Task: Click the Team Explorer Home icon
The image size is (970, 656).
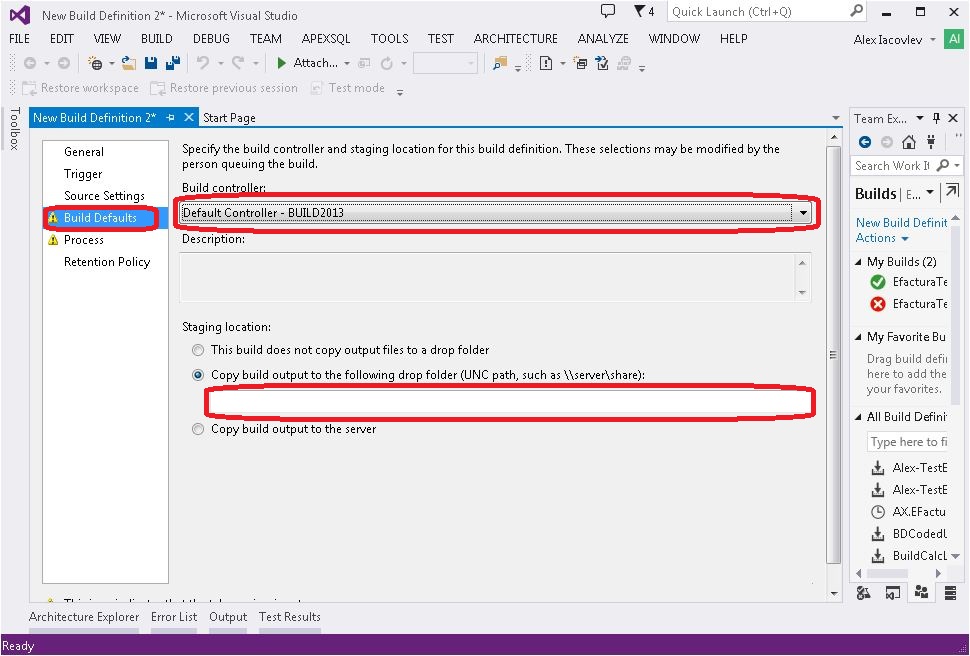Action: [909, 142]
